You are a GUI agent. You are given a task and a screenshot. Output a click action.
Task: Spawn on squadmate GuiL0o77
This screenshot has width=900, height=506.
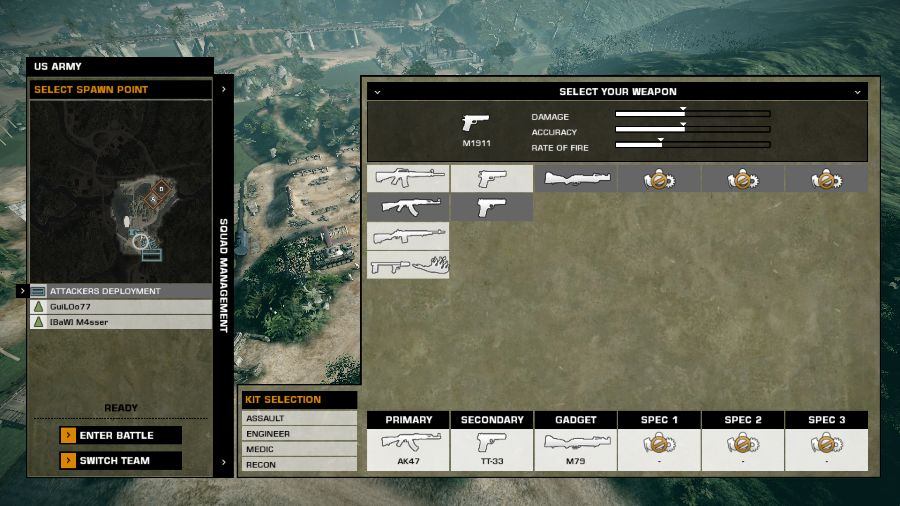[x=121, y=306]
